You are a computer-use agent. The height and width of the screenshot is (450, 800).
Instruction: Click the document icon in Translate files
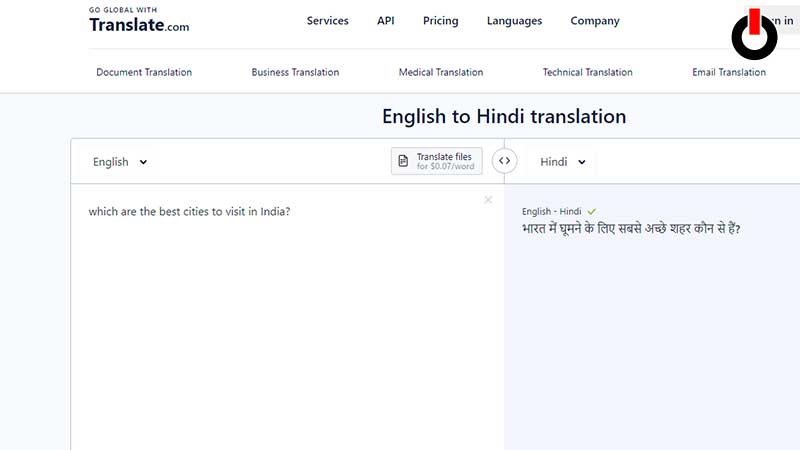coord(403,161)
